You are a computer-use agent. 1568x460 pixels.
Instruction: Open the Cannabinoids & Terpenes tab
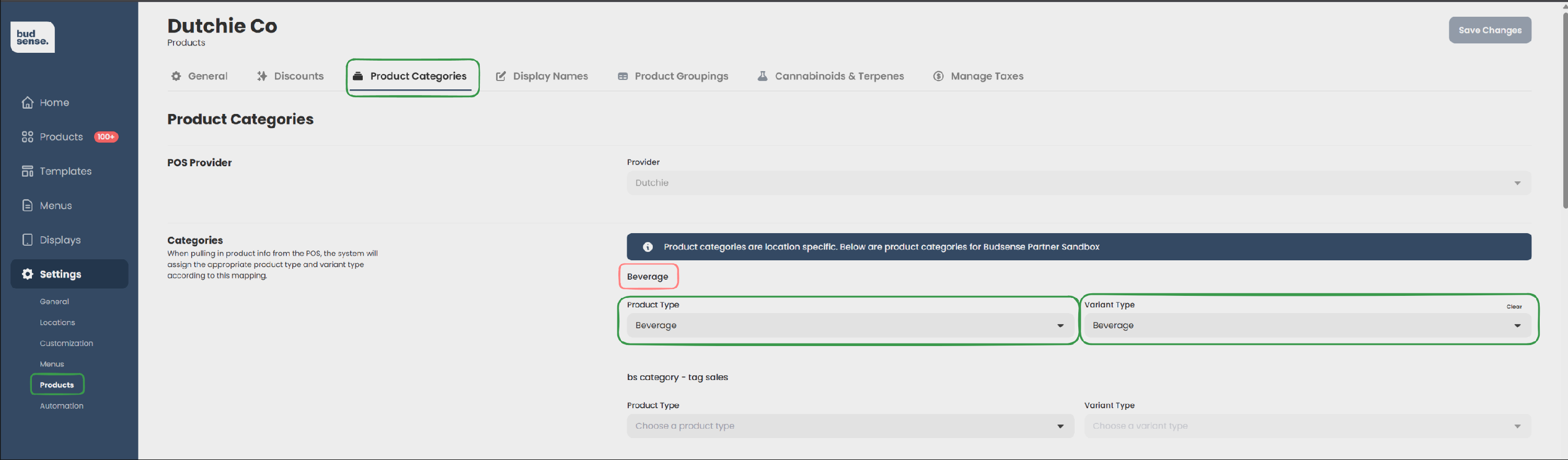(831, 76)
